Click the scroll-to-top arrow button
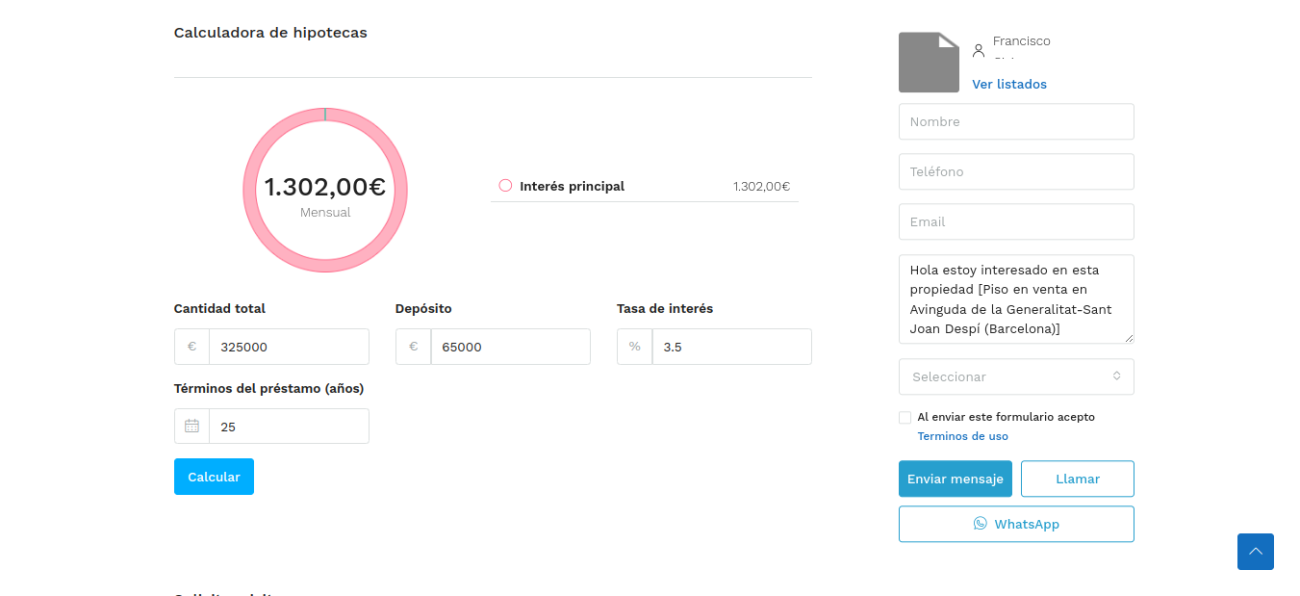Image resolution: width=1300 pixels, height=596 pixels. (1255, 551)
